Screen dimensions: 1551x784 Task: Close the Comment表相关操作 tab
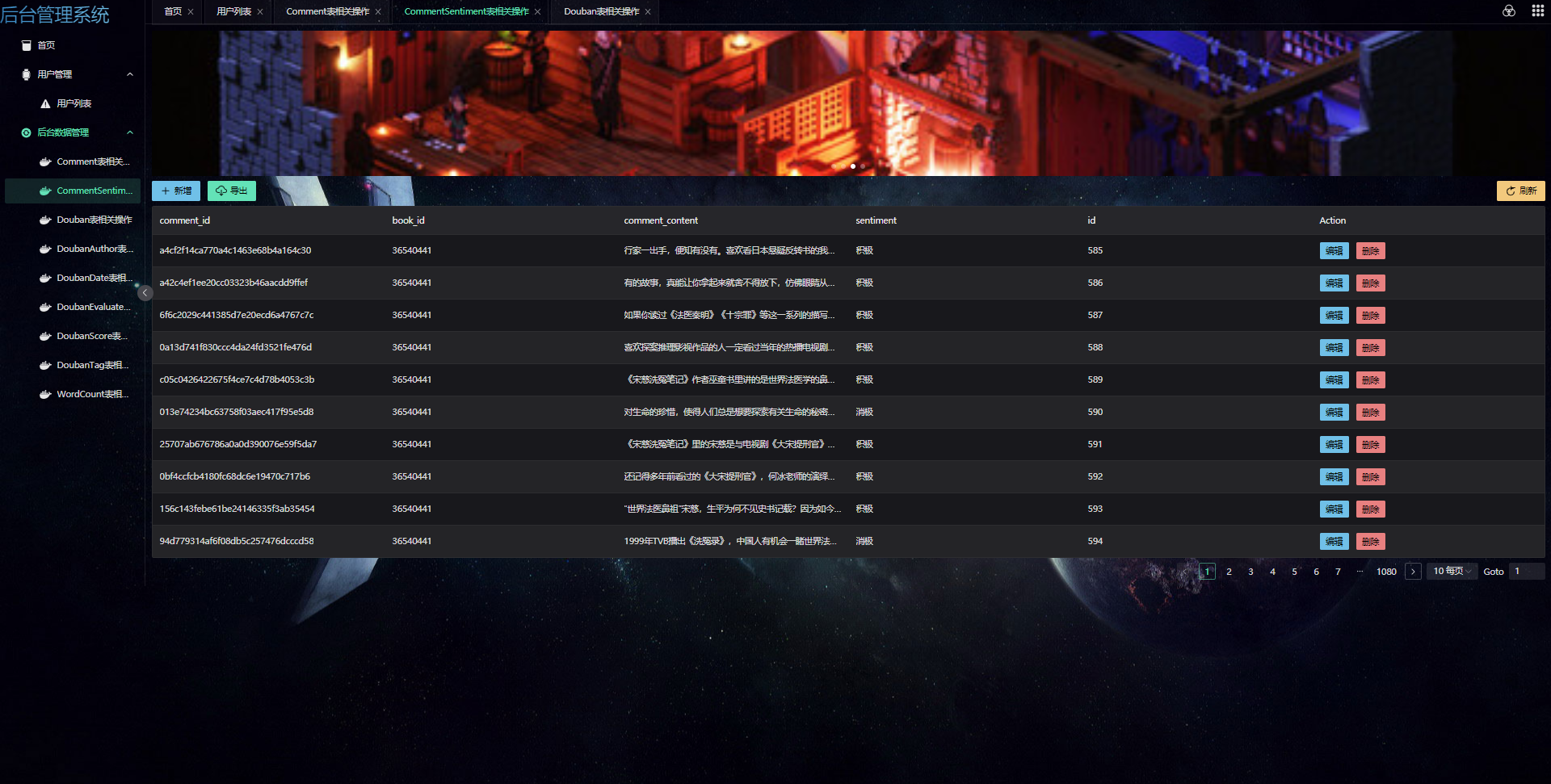pyautogui.click(x=378, y=12)
